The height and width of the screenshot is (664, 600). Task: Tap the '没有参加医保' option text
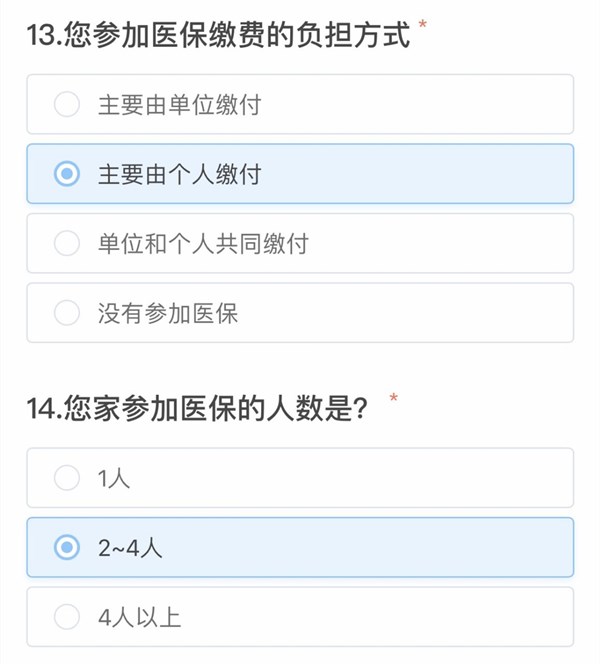(x=167, y=313)
